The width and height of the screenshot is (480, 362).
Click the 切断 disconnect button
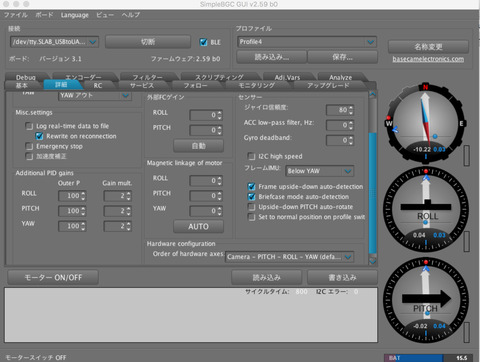pos(148,42)
